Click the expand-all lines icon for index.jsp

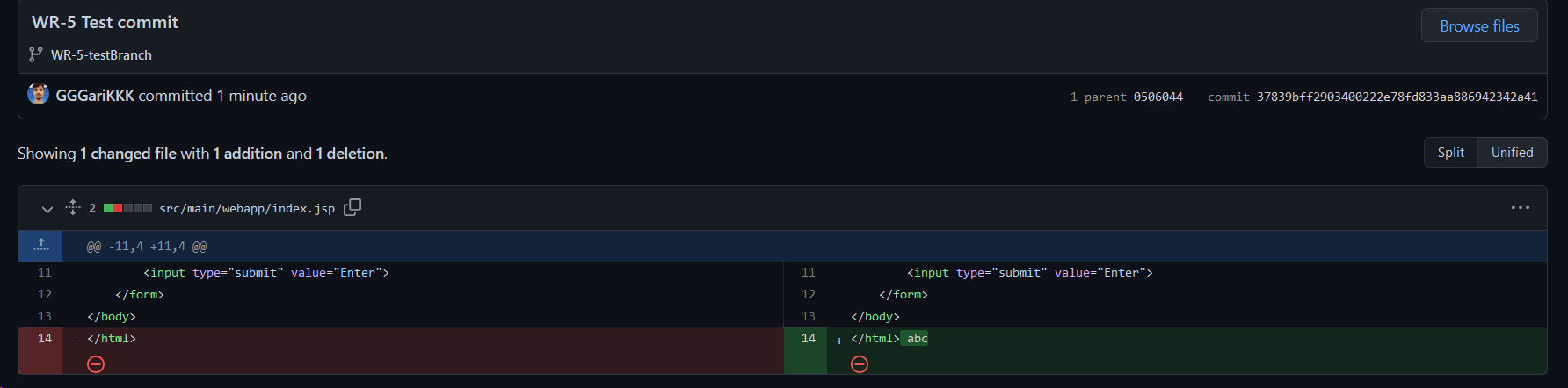pyautogui.click(x=73, y=208)
